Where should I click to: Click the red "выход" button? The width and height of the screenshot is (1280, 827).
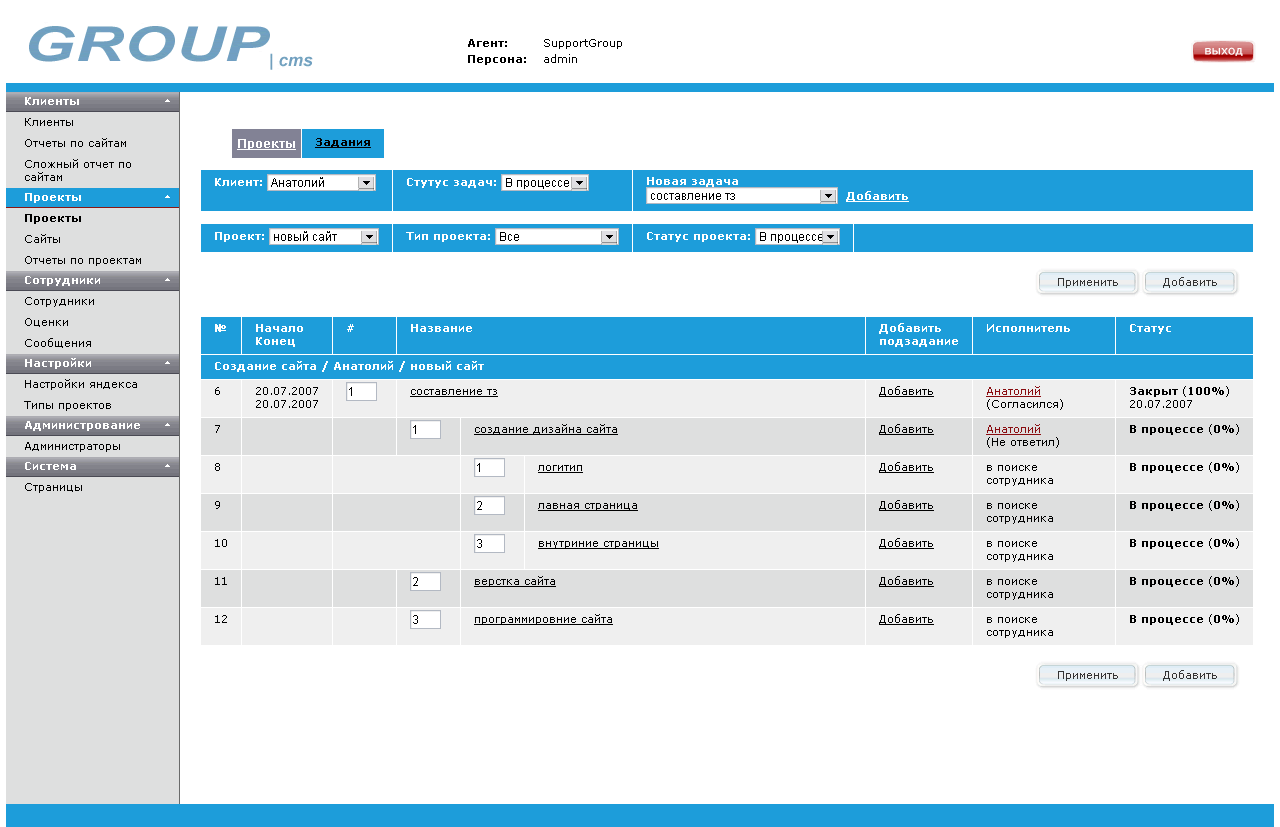(x=1222, y=50)
